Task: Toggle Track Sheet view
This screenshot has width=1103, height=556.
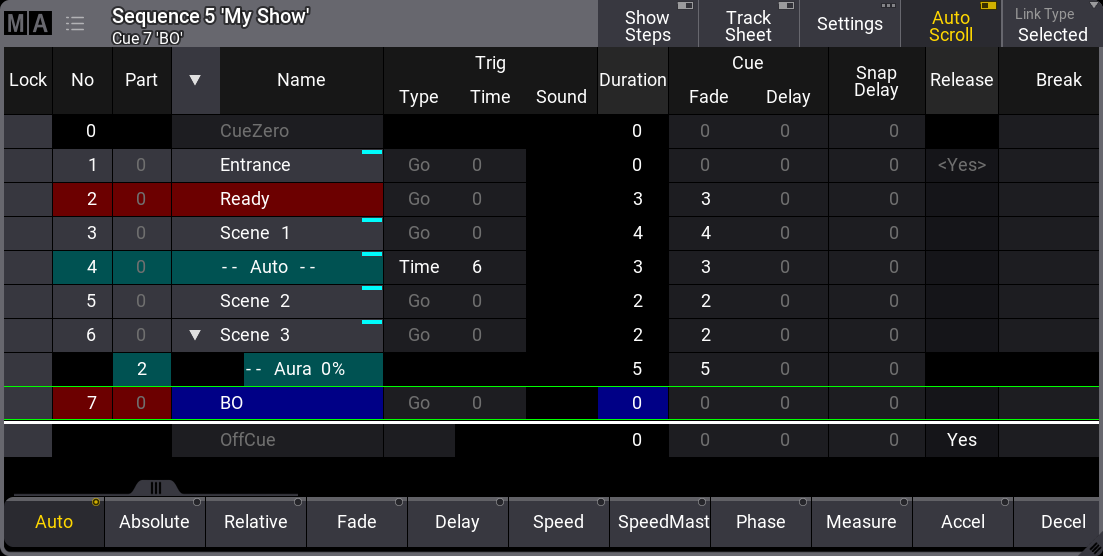Action: point(748,25)
